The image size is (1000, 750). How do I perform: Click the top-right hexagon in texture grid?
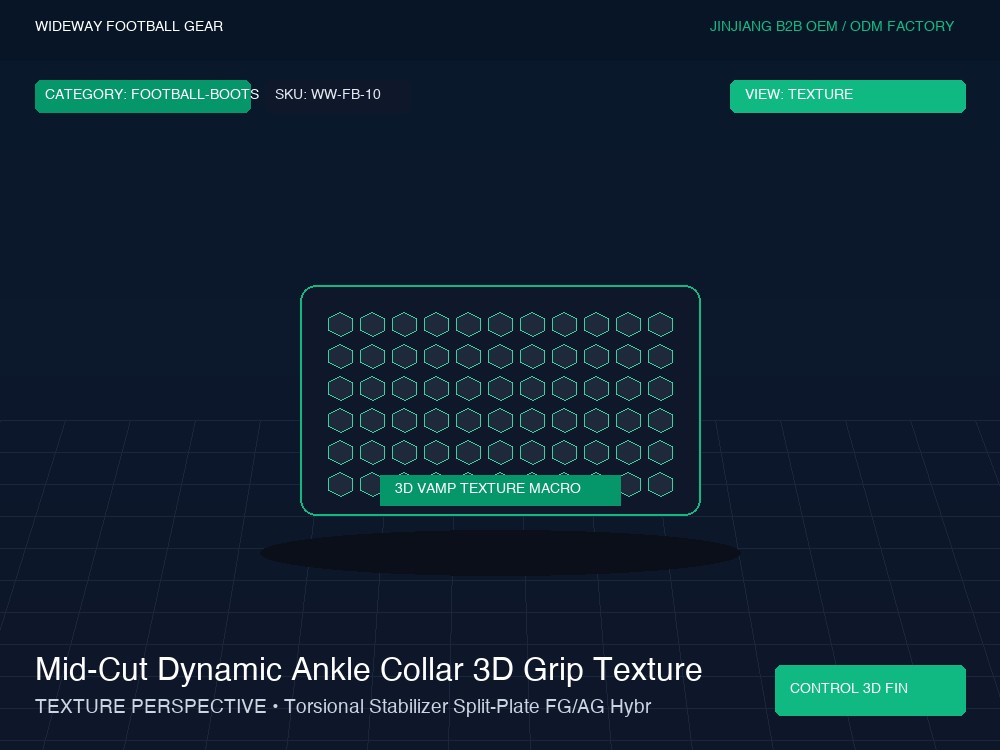661,325
